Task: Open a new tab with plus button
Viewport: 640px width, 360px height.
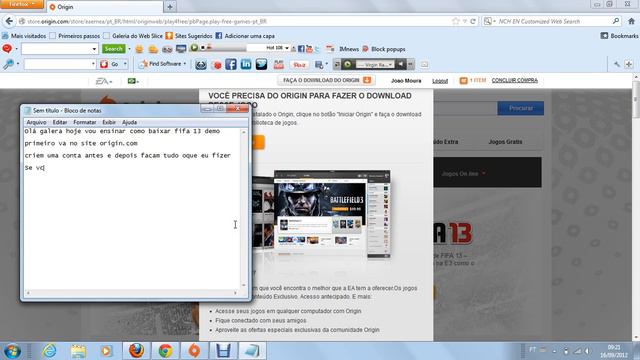Action: point(170,7)
